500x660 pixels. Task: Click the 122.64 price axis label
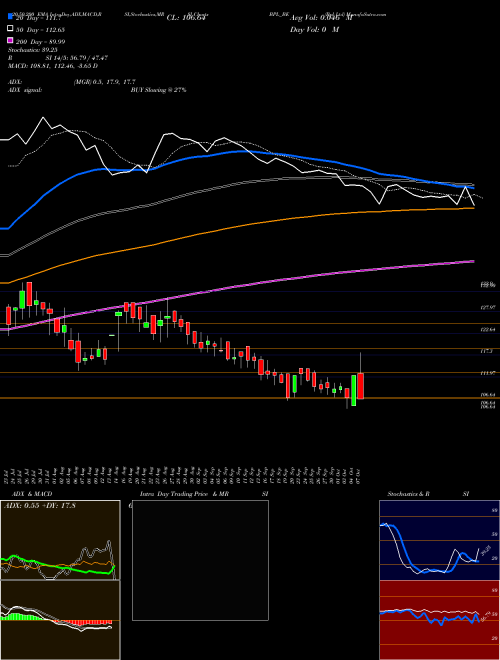[x=488, y=330]
